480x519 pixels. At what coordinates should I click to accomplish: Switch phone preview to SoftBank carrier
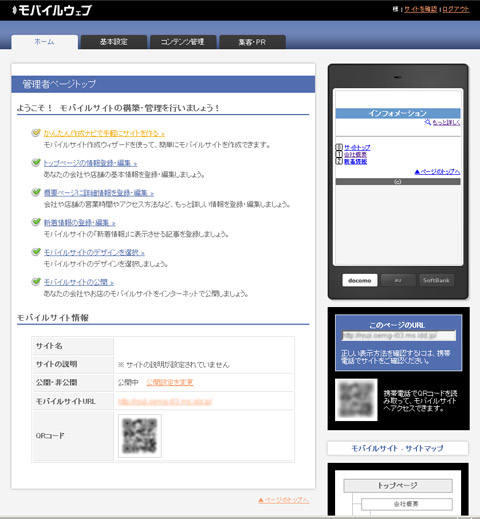point(436,280)
